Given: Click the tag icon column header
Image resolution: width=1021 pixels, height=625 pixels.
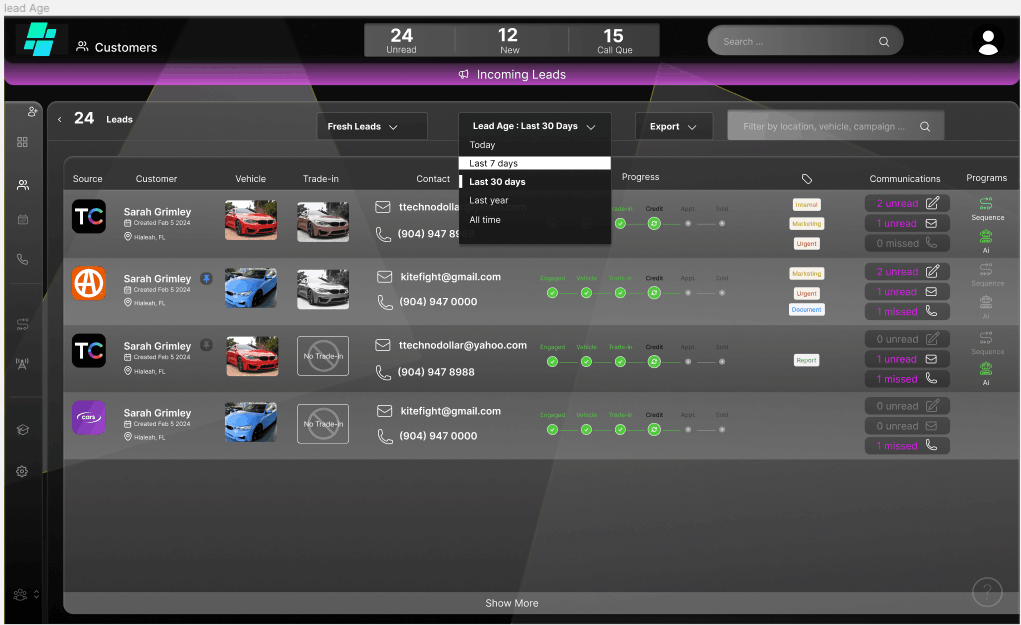Looking at the screenshot, I should point(807,179).
